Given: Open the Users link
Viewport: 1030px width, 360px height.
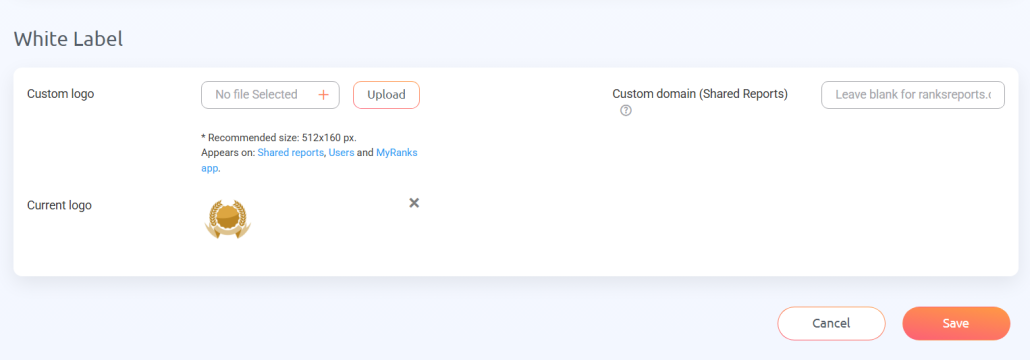Looking at the screenshot, I should [x=342, y=152].
